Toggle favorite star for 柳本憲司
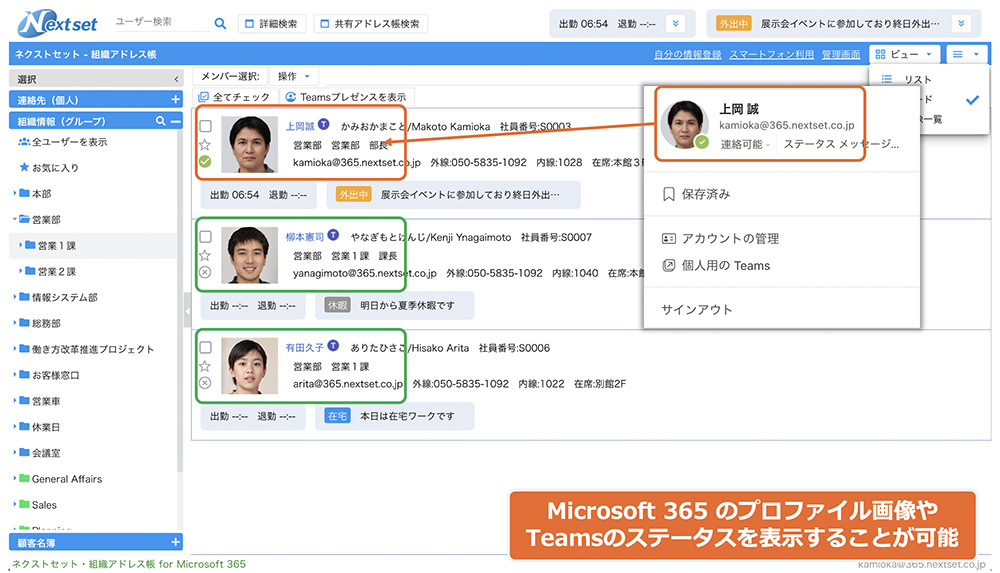 [205, 255]
